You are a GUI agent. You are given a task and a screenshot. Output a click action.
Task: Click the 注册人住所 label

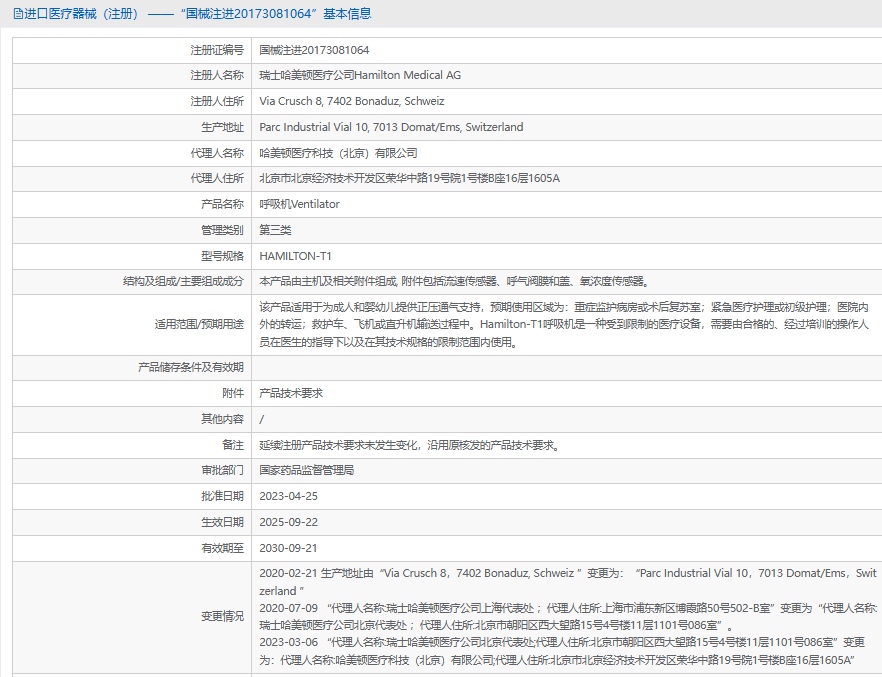click(217, 101)
